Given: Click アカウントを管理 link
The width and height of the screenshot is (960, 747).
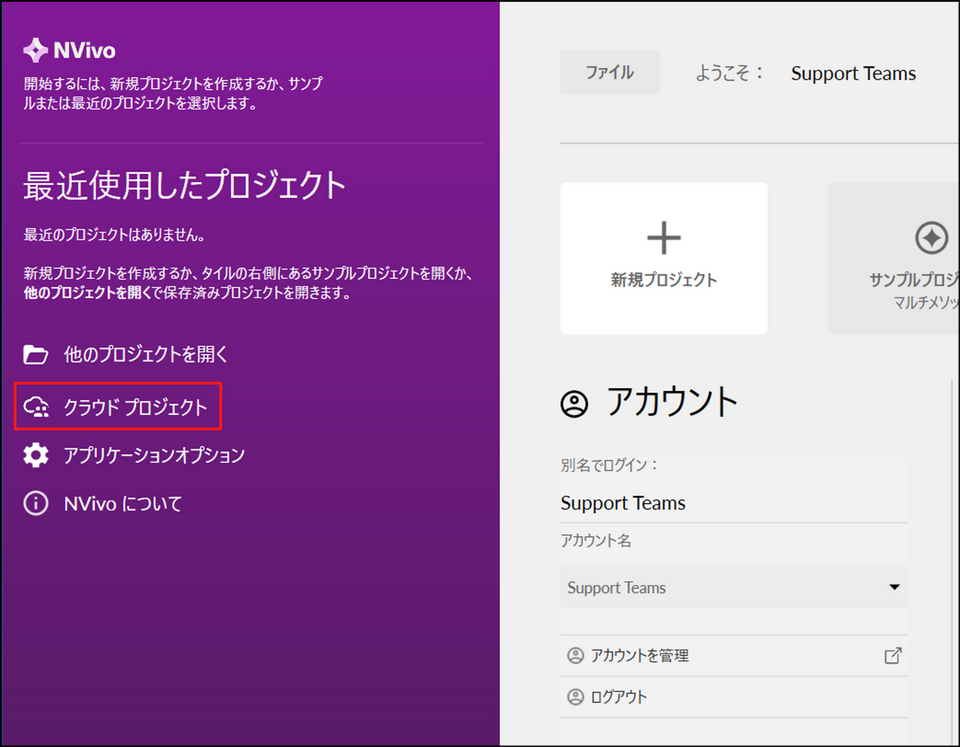Looking at the screenshot, I should 640,656.
